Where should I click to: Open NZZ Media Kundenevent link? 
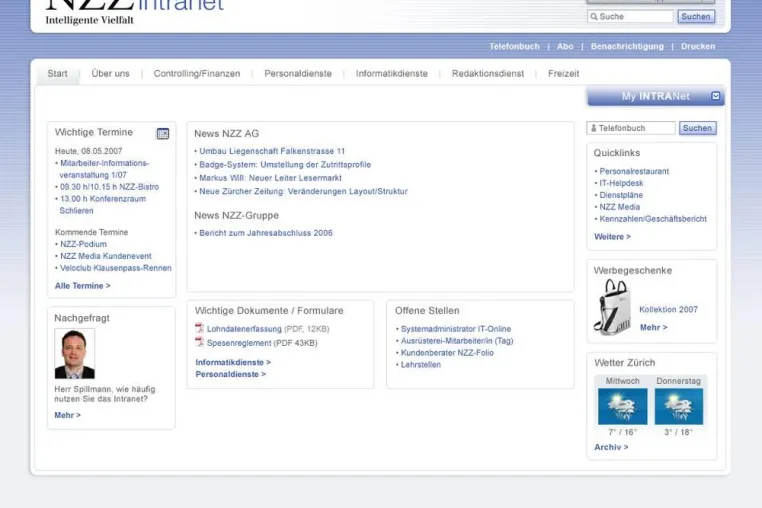105,256
